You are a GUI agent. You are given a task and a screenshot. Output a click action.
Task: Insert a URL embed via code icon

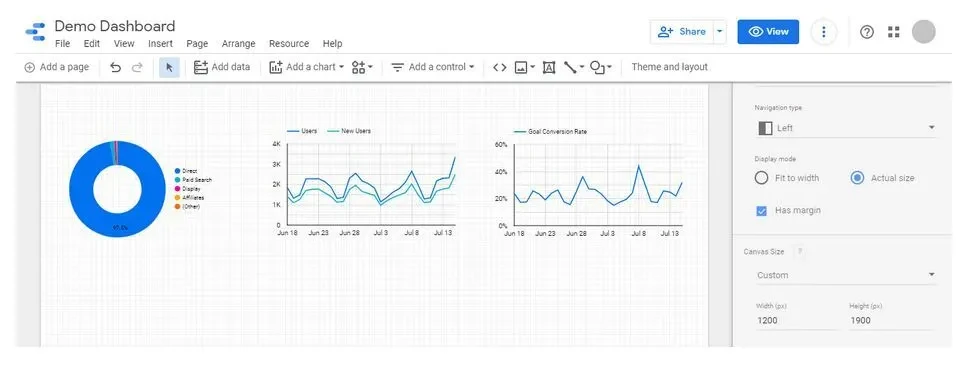500,67
